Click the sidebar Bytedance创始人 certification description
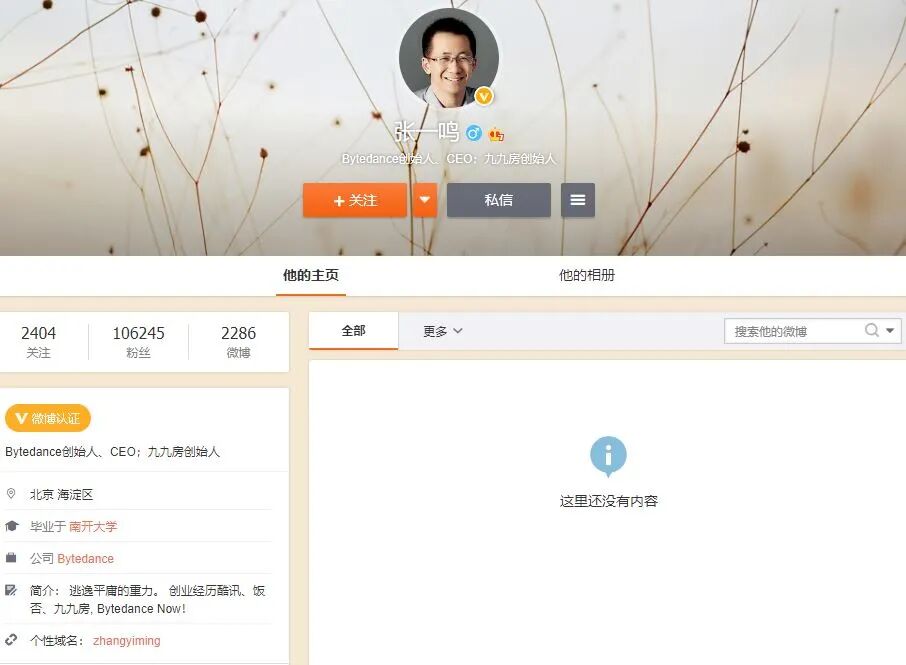This screenshot has width=906, height=665. pyautogui.click(x=113, y=452)
